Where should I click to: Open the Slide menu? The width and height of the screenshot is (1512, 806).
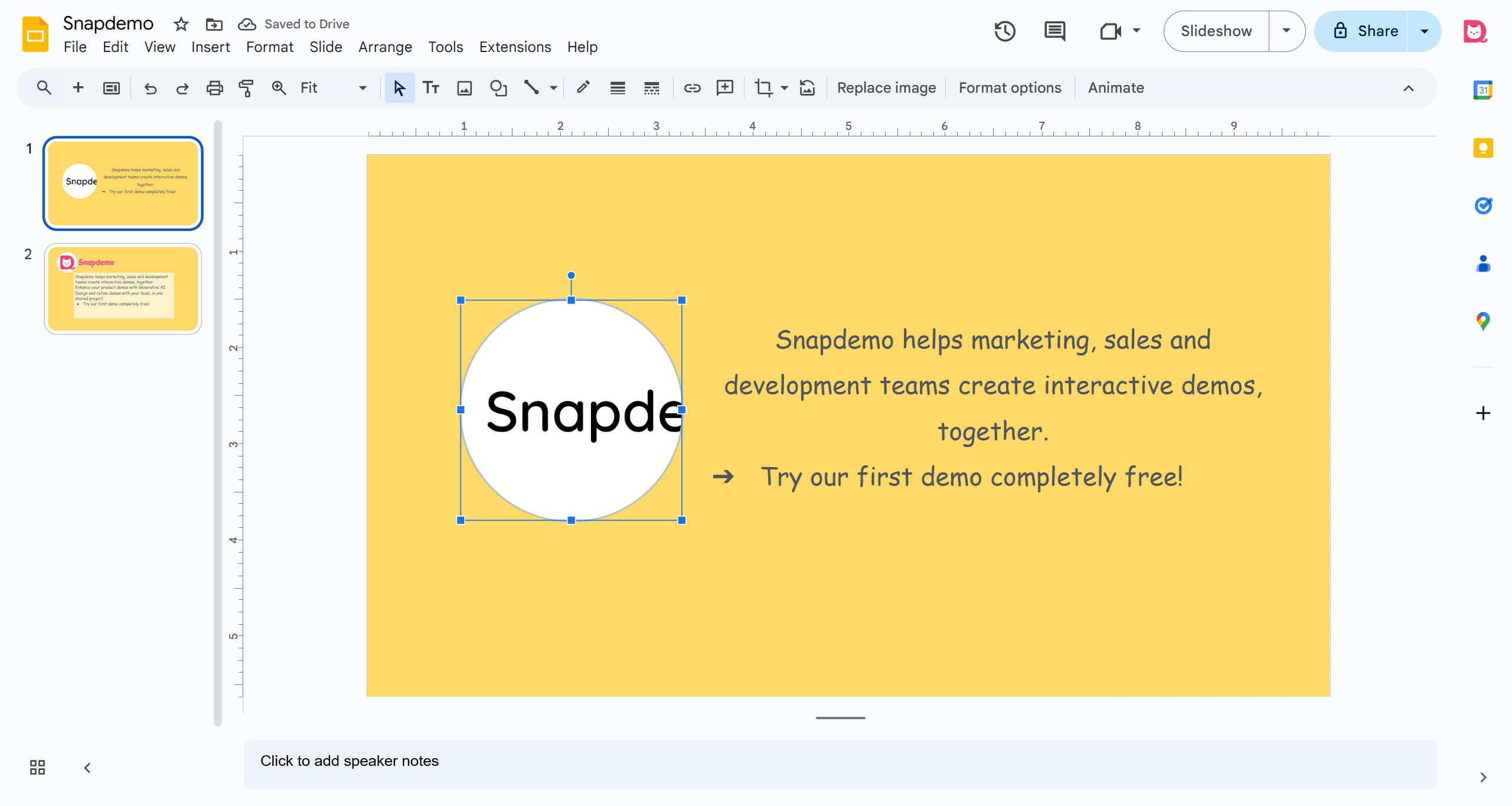click(x=325, y=47)
